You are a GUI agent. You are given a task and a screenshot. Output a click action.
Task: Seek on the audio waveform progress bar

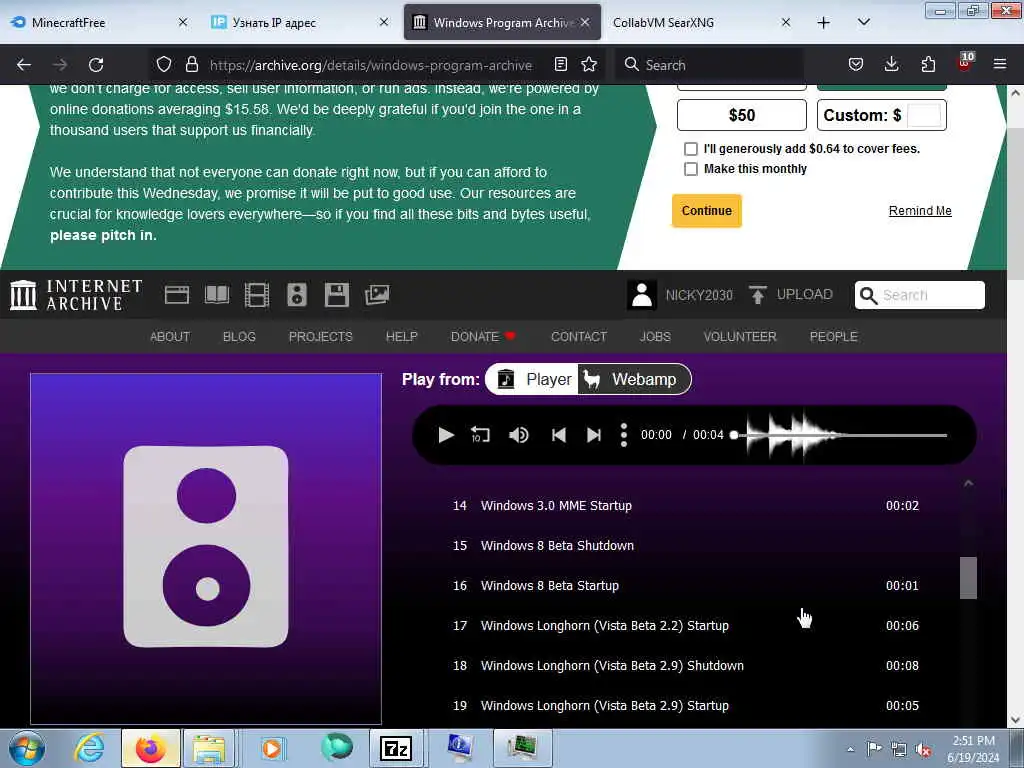[839, 435]
